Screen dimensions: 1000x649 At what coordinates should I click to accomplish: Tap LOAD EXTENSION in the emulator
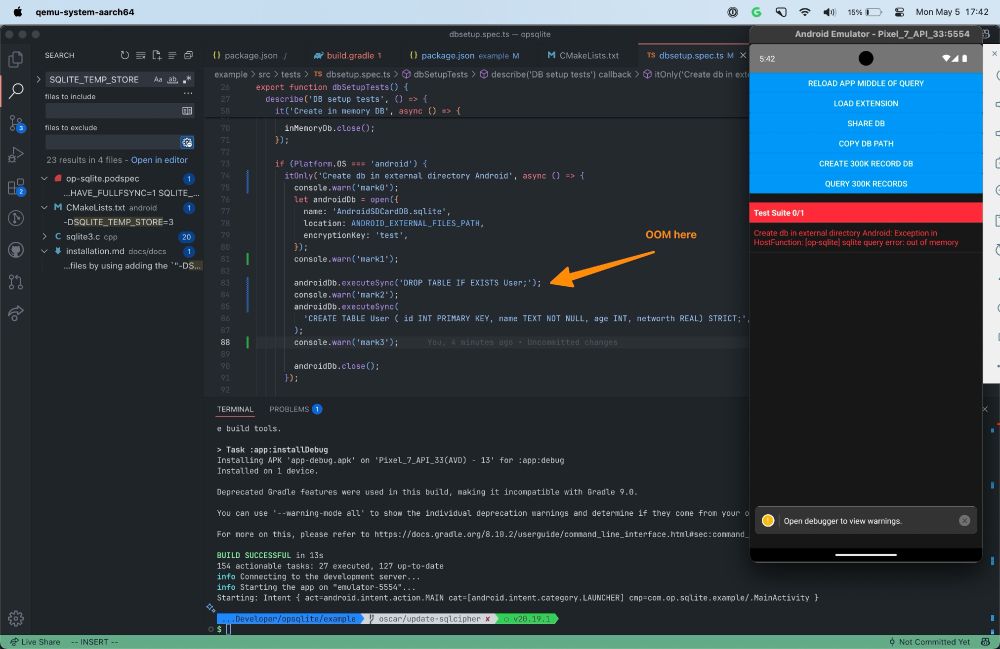point(865,103)
